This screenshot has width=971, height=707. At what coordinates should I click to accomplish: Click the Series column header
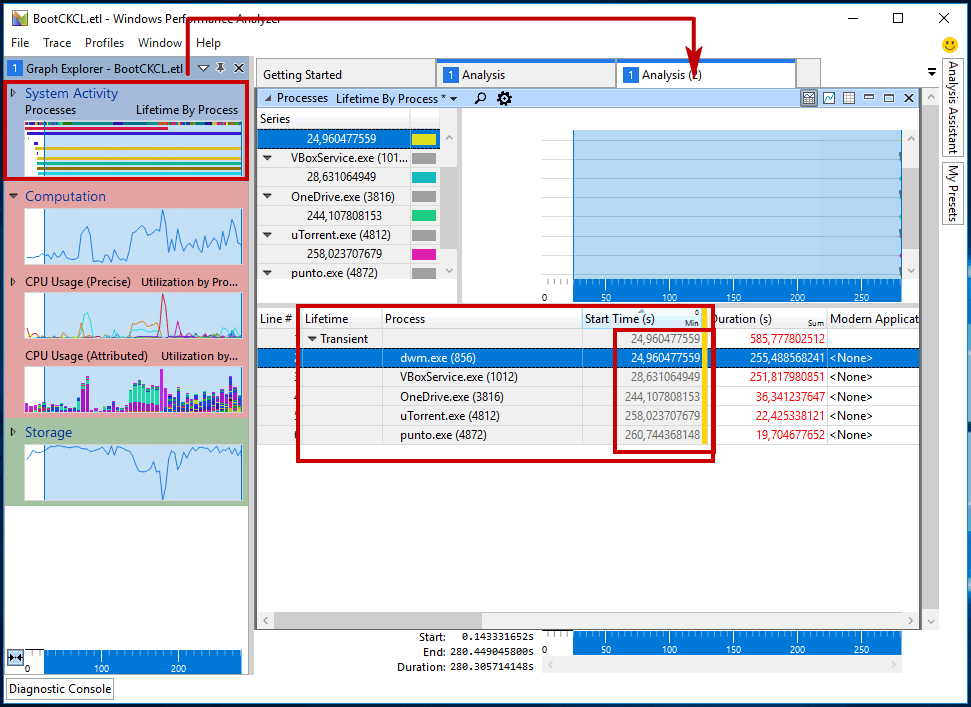coord(333,119)
